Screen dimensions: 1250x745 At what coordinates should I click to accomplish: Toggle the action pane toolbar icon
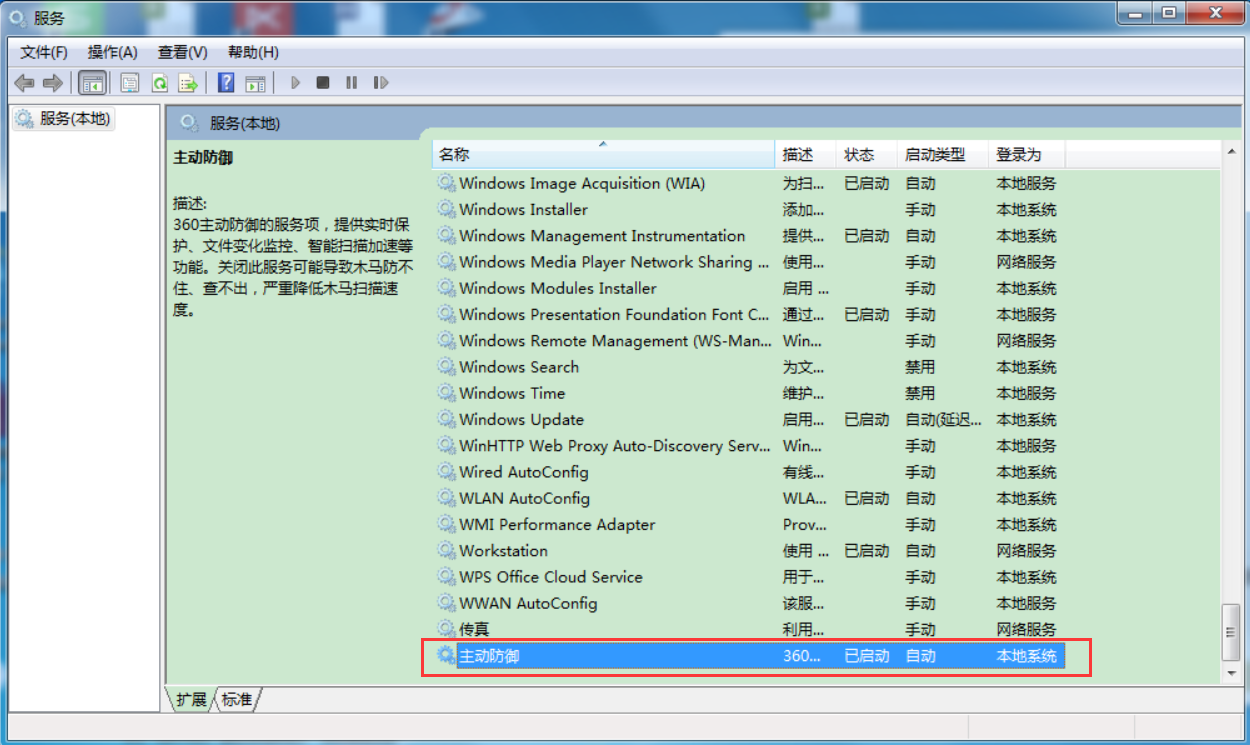(255, 83)
